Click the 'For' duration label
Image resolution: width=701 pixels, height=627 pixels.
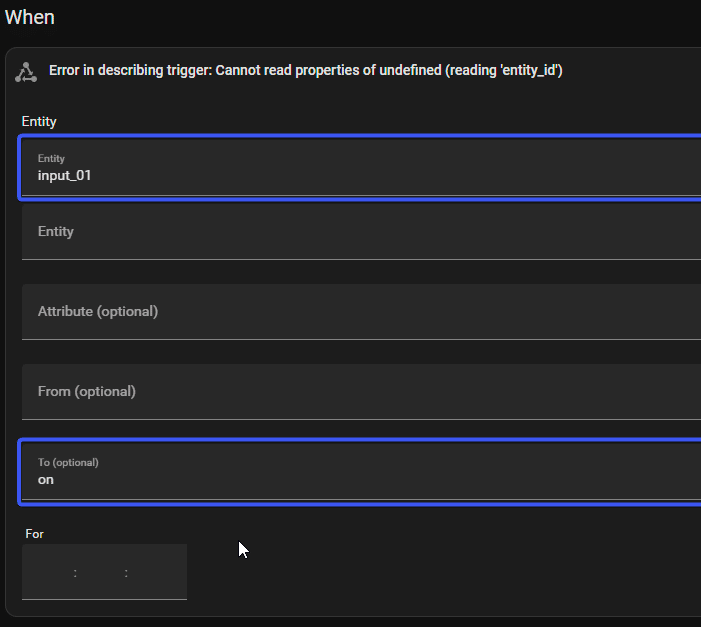tap(35, 534)
